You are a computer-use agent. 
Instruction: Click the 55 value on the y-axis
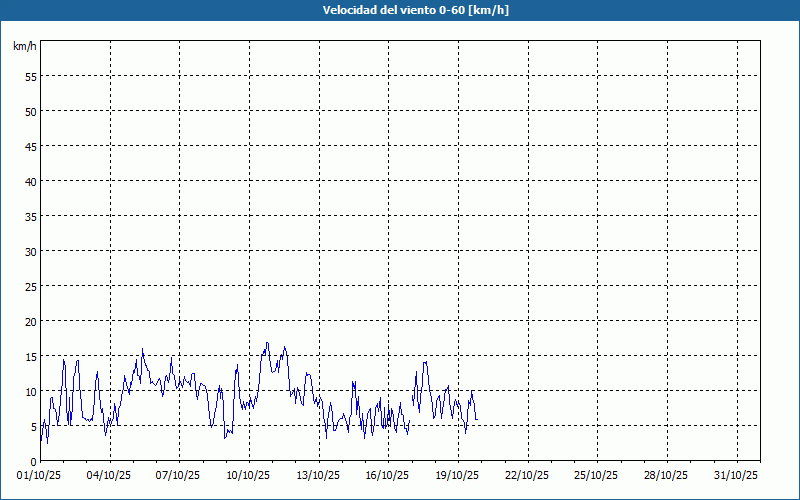click(x=30, y=76)
